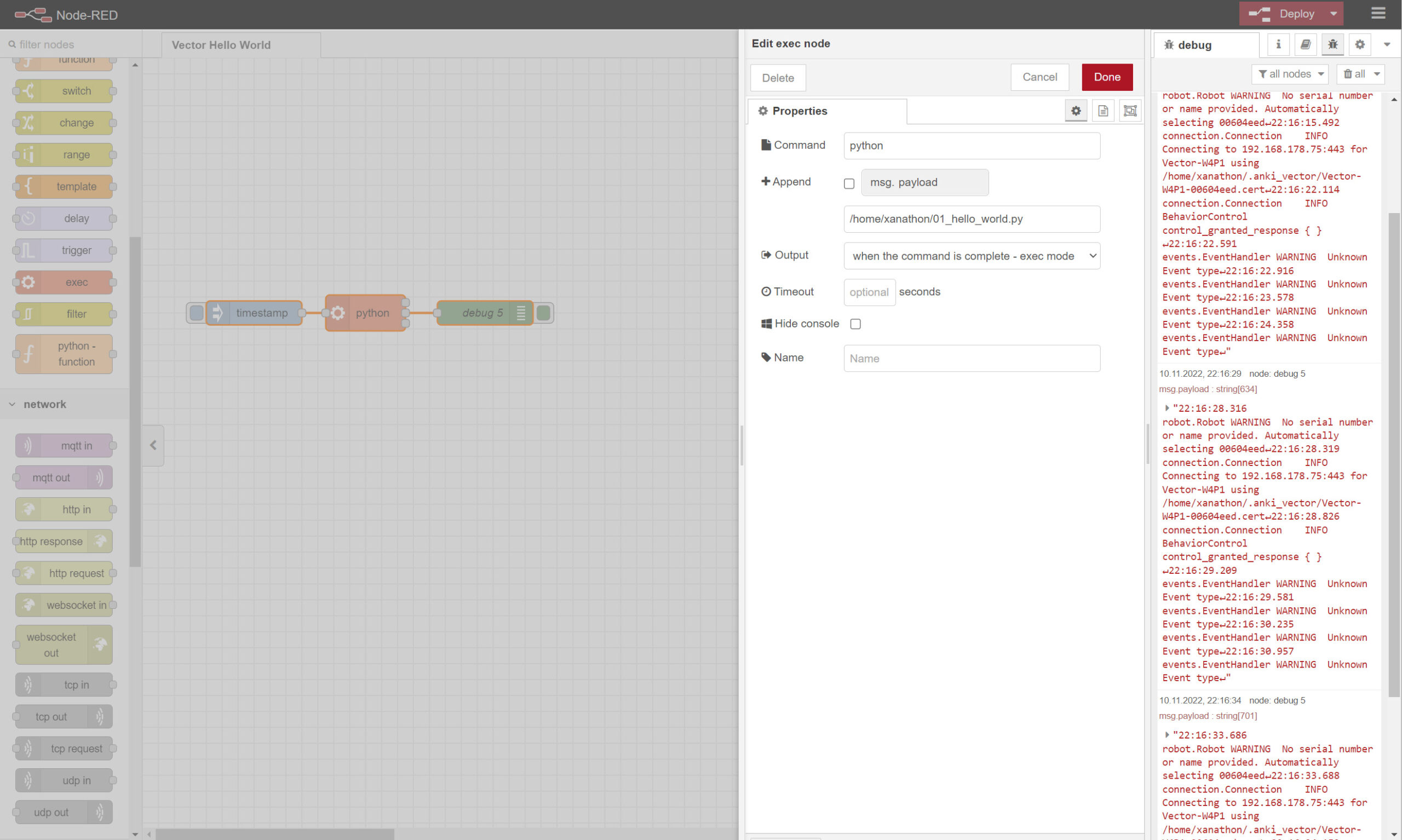The width and height of the screenshot is (1402, 840).
Task: Select the switch node in palette
Action: pyautogui.click(x=64, y=90)
